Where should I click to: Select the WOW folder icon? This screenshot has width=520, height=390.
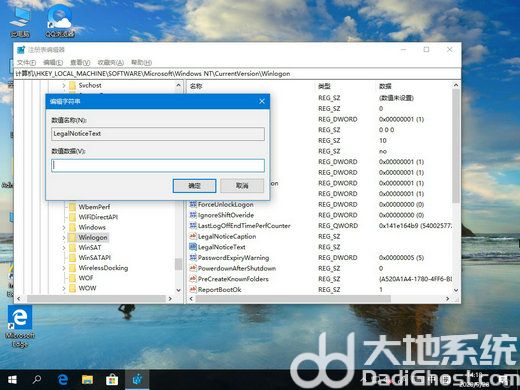pyautogui.click(x=72, y=288)
